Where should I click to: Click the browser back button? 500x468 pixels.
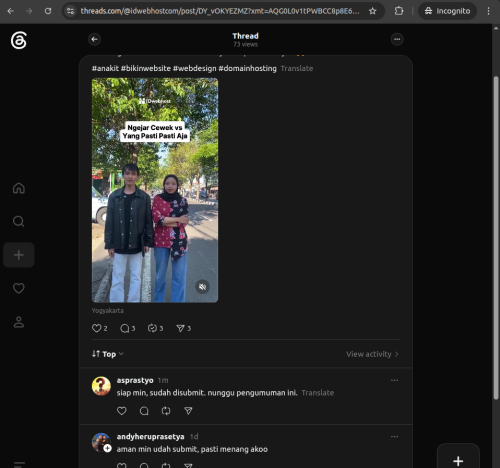point(11,11)
